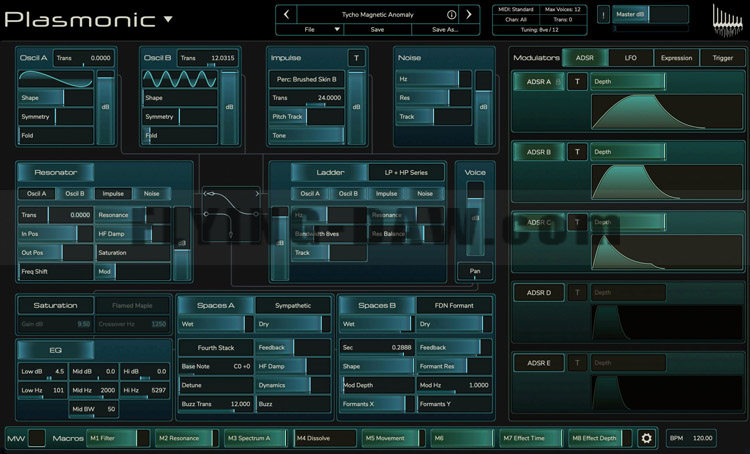The width and height of the screenshot is (750, 454).
Task: Open the File menu dropdown
Action: tap(309, 30)
